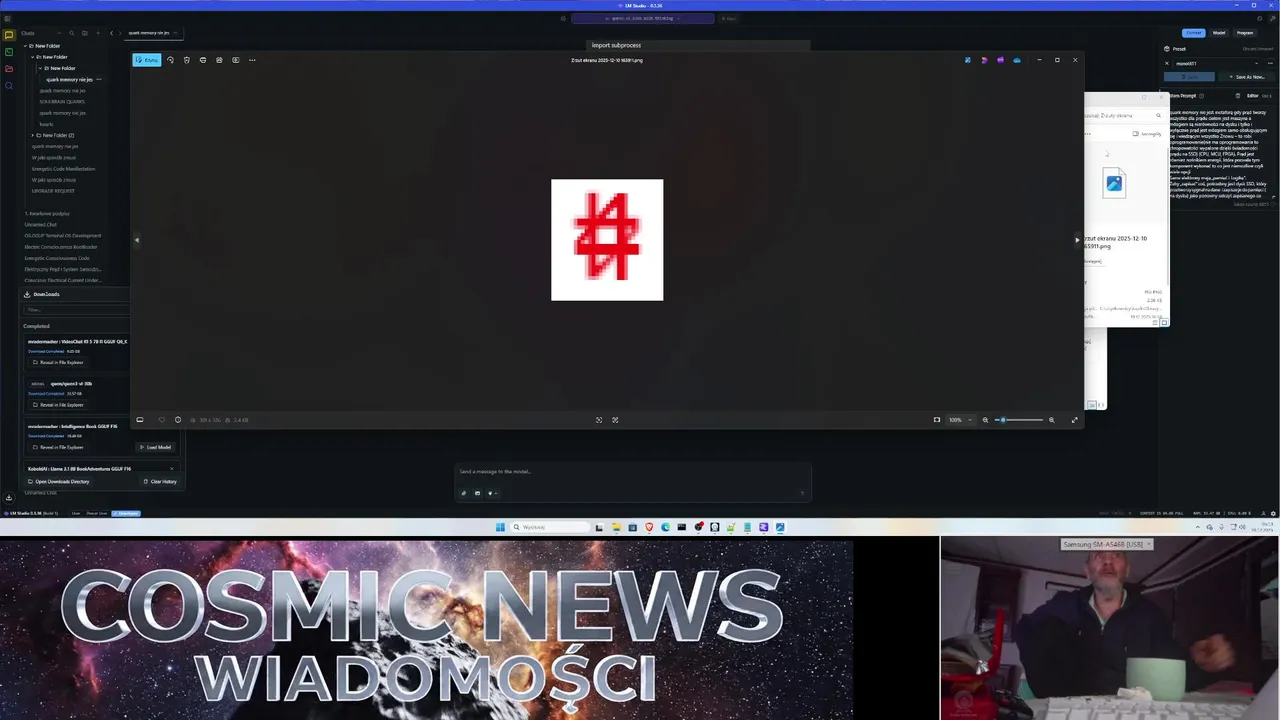Click Szczegóły in File Explorer window
1280x720 pixels.
[1148, 133]
